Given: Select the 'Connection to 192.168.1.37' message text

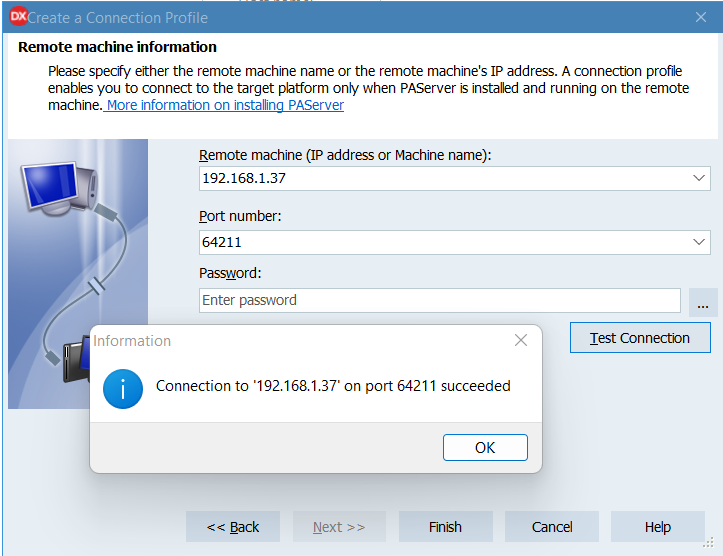Looking at the screenshot, I should click(333, 386).
